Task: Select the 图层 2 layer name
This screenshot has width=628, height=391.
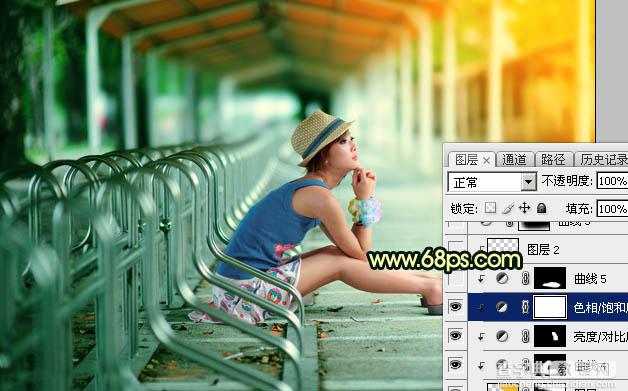Action: [x=543, y=250]
